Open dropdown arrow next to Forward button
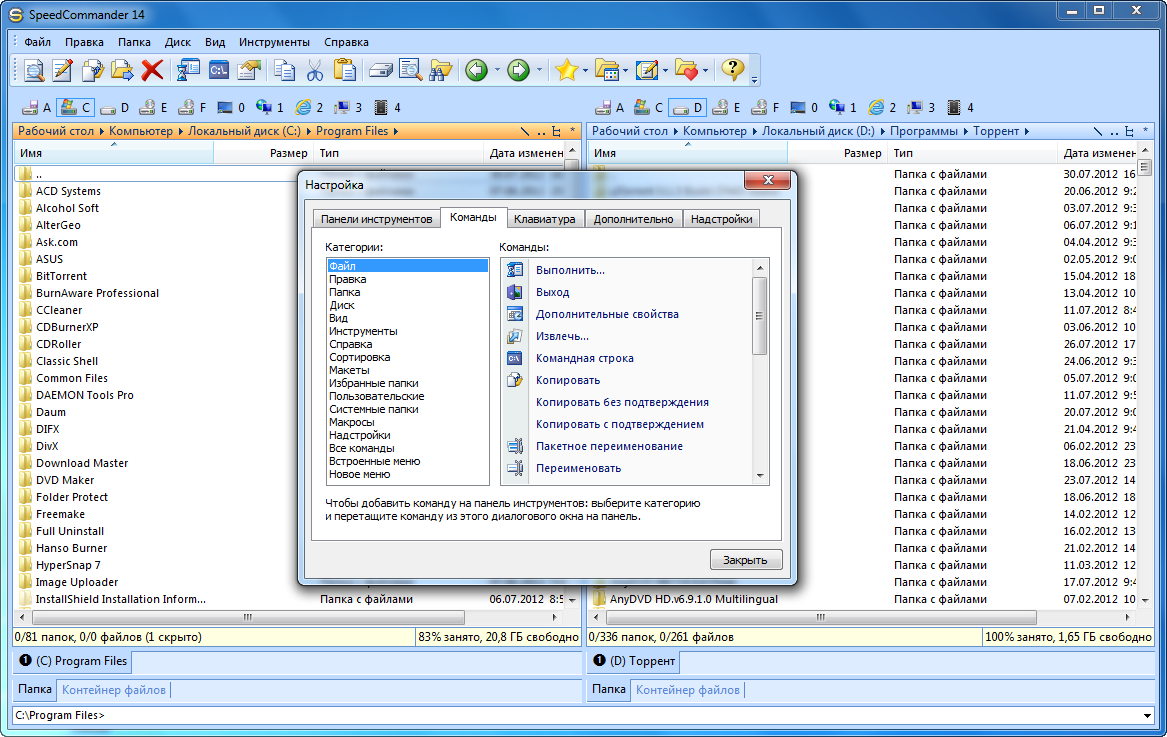Image resolution: width=1167 pixels, height=737 pixels. 539,71
